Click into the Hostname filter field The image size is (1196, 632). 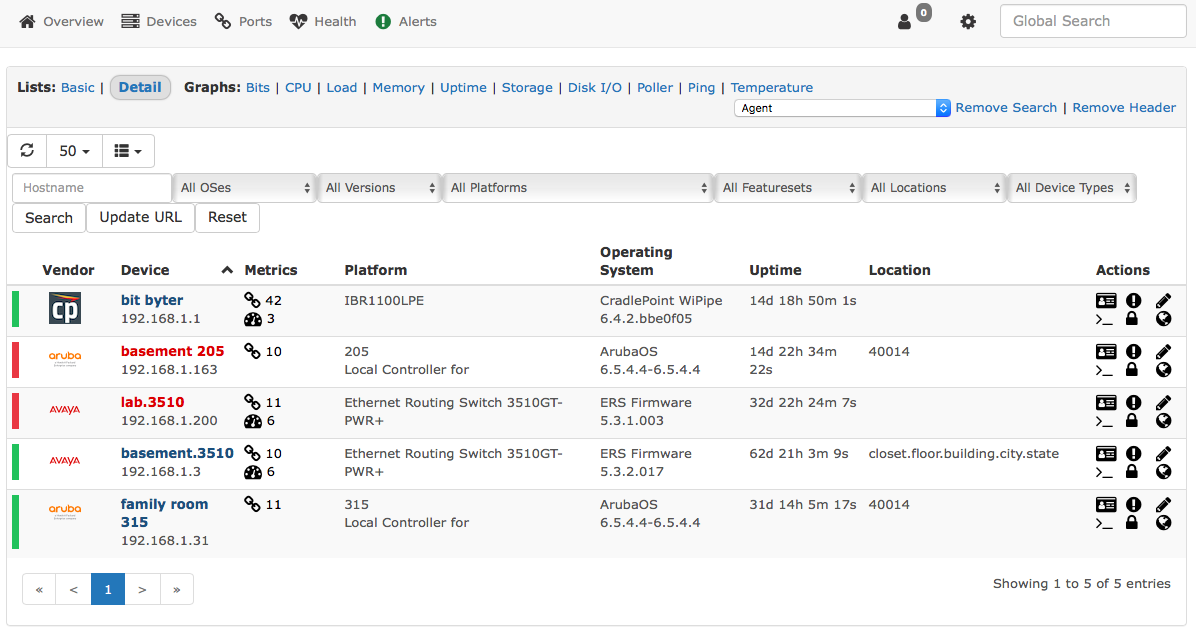[92, 188]
